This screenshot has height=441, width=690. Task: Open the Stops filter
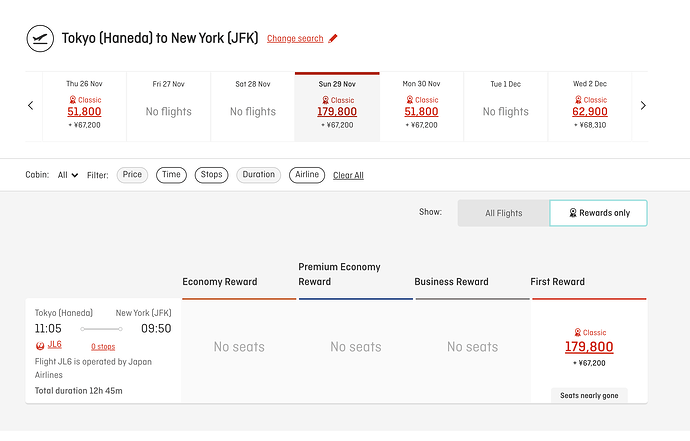point(211,175)
